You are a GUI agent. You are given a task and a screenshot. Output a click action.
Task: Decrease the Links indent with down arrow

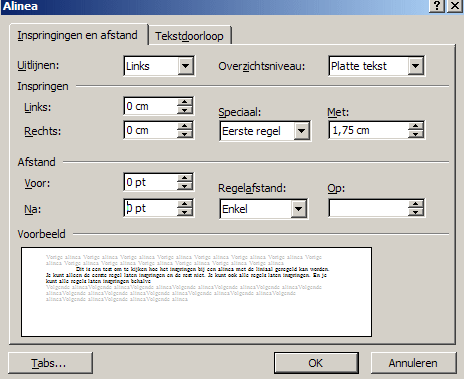tap(185, 110)
